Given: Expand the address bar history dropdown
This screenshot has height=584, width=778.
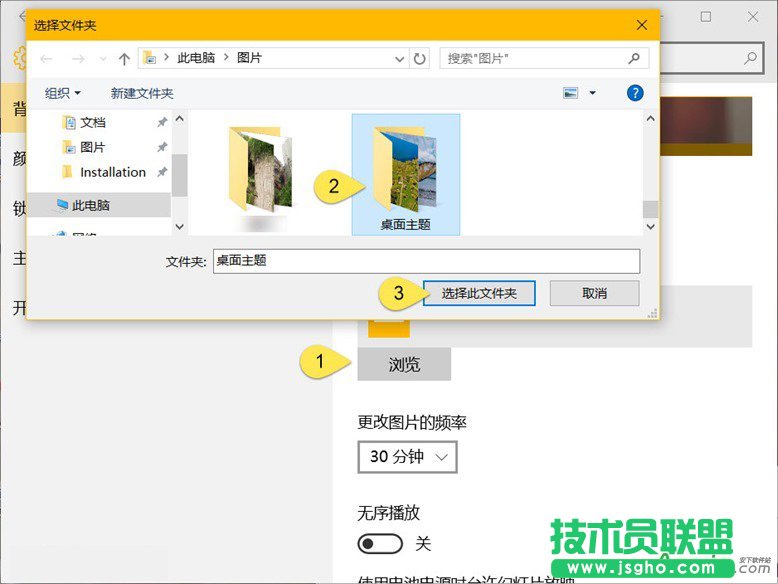Looking at the screenshot, I should tap(399, 59).
